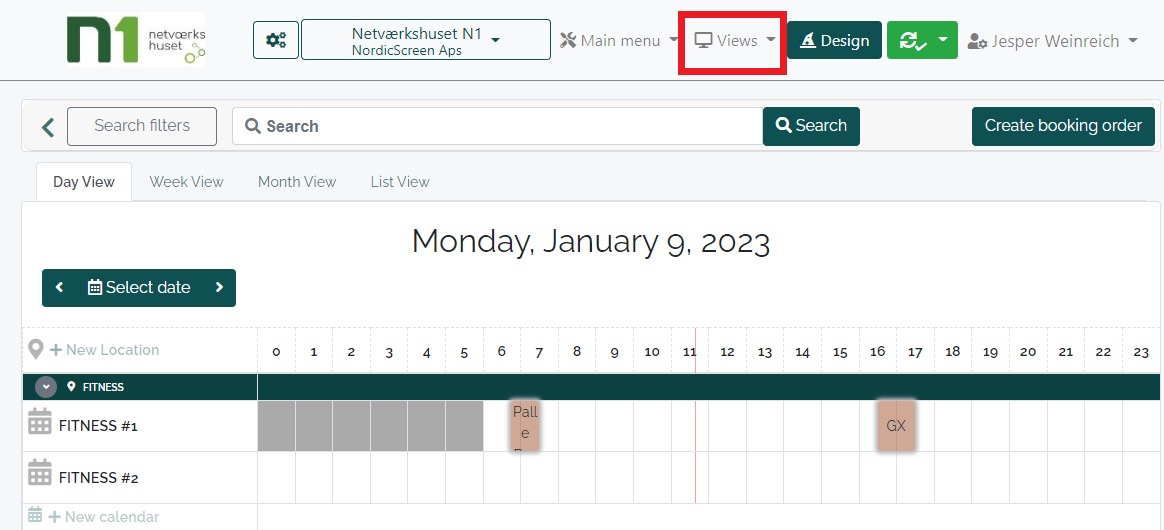
Task: Click hour 20 in timeline header
Action: [1028, 352]
